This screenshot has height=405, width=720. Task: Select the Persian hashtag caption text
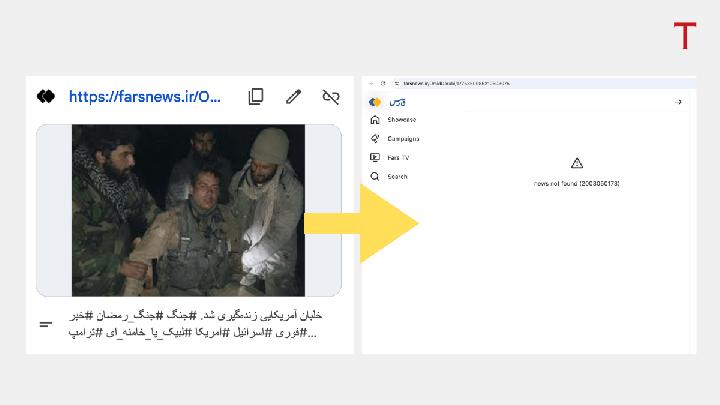[x=195, y=324]
